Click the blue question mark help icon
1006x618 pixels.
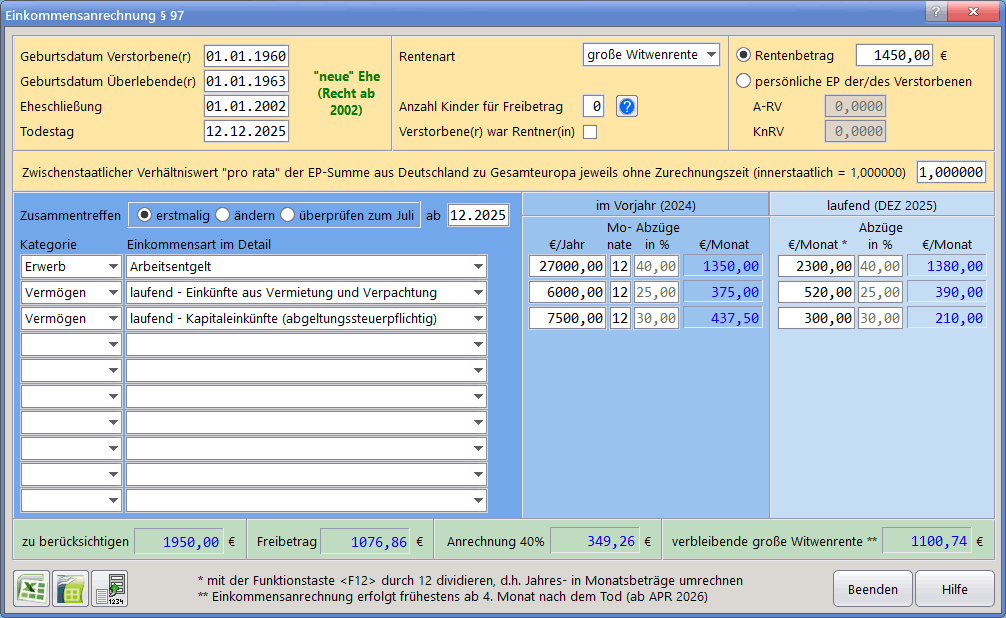pyautogui.click(x=627, y=107)
